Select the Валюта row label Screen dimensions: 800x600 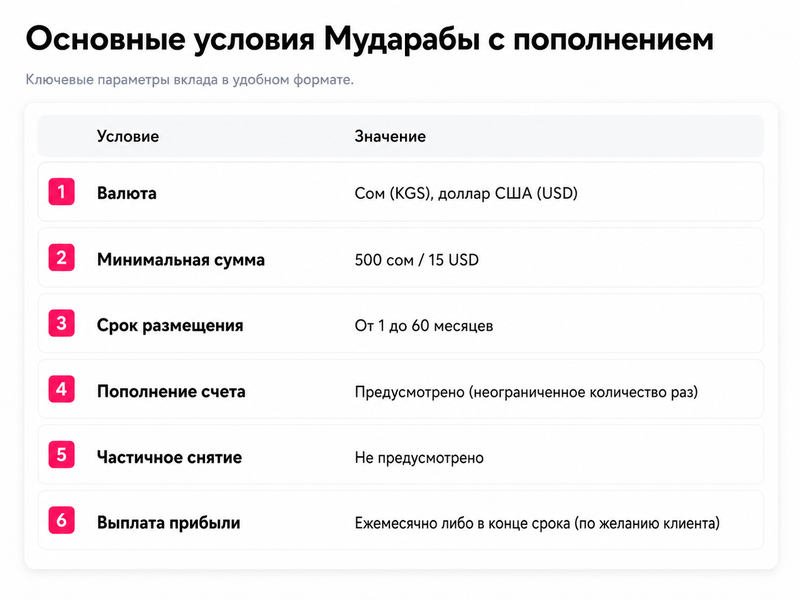[127, 193]
